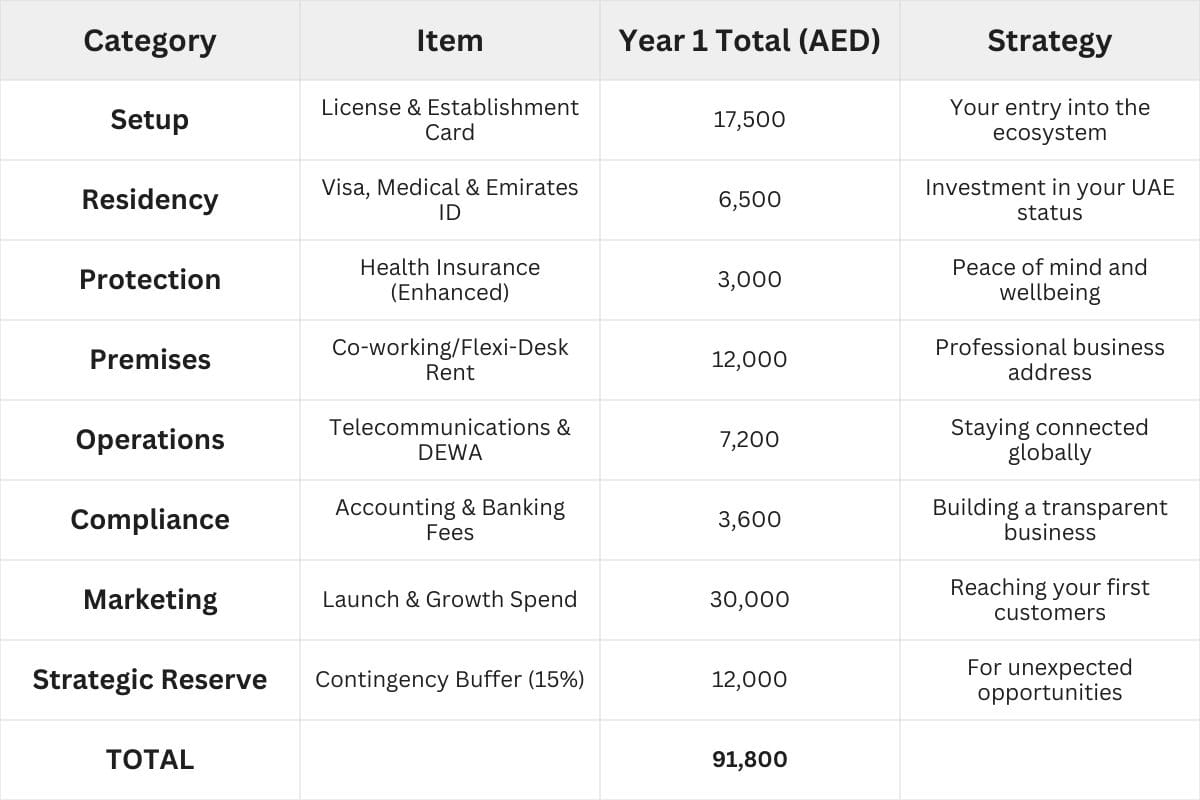The height and width of the screenshot is (800, 1200).
Task: Click the Residency category cell
Action: [x=149, y=200]
